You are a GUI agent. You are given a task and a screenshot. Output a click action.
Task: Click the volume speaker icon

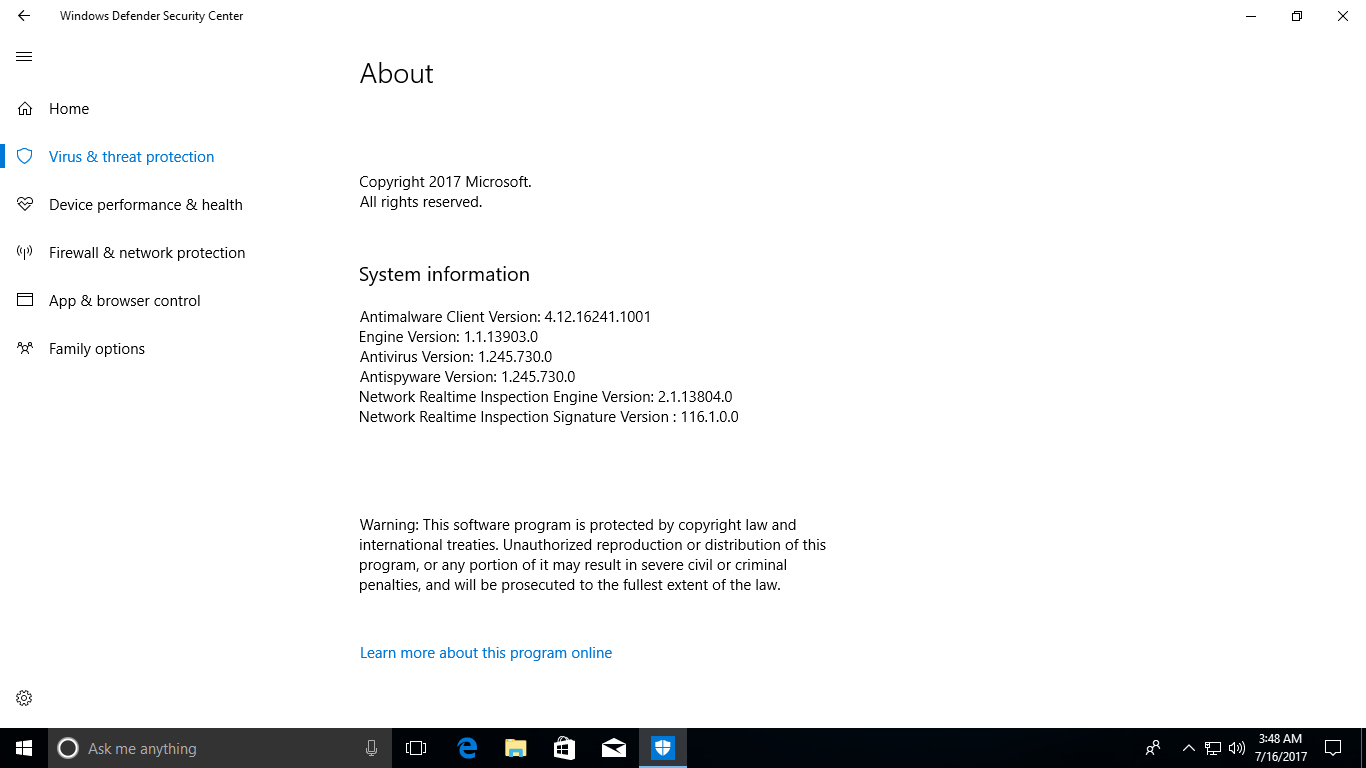[1237, 748]
